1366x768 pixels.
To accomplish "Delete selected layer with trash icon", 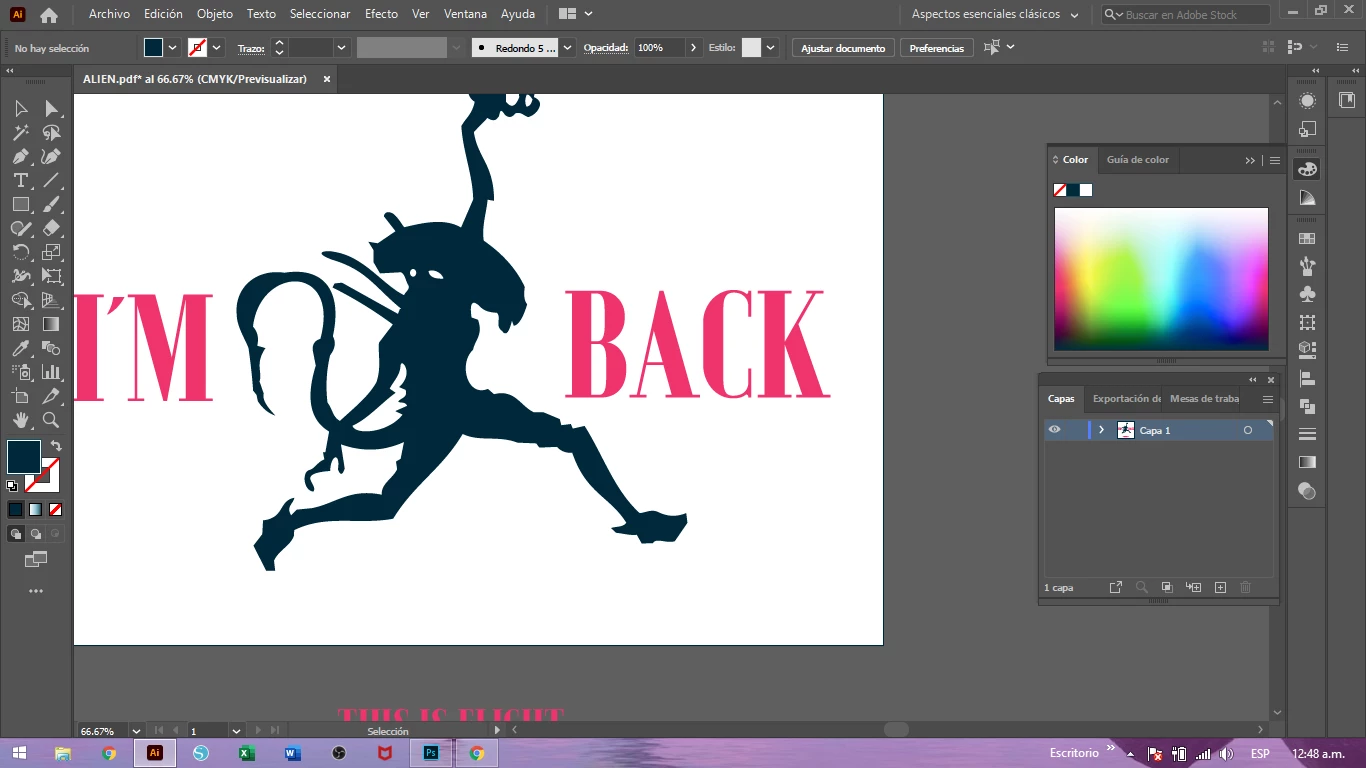I will tap(1246, 588).
